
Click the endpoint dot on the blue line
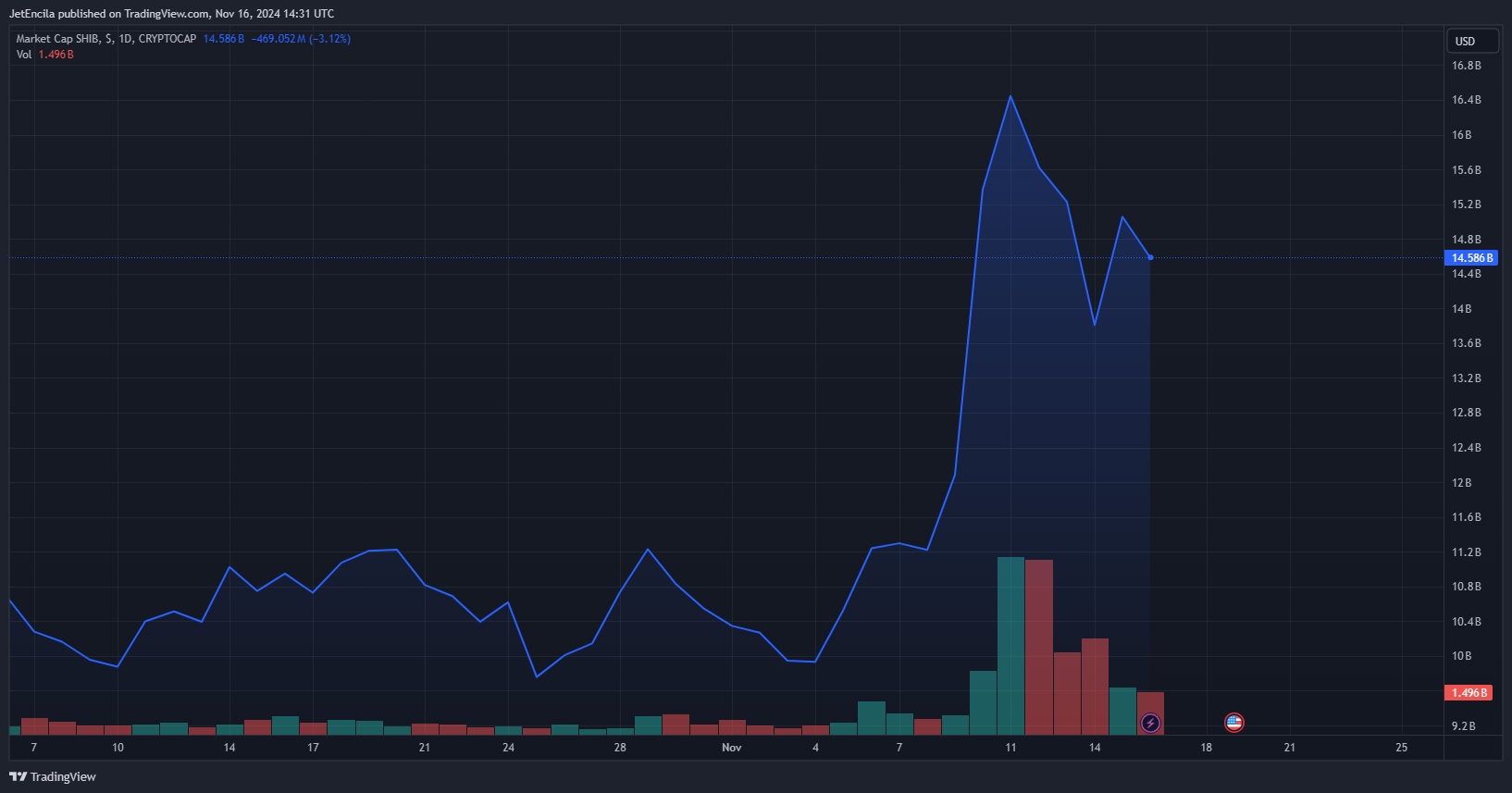click(x=1150, y=257)
